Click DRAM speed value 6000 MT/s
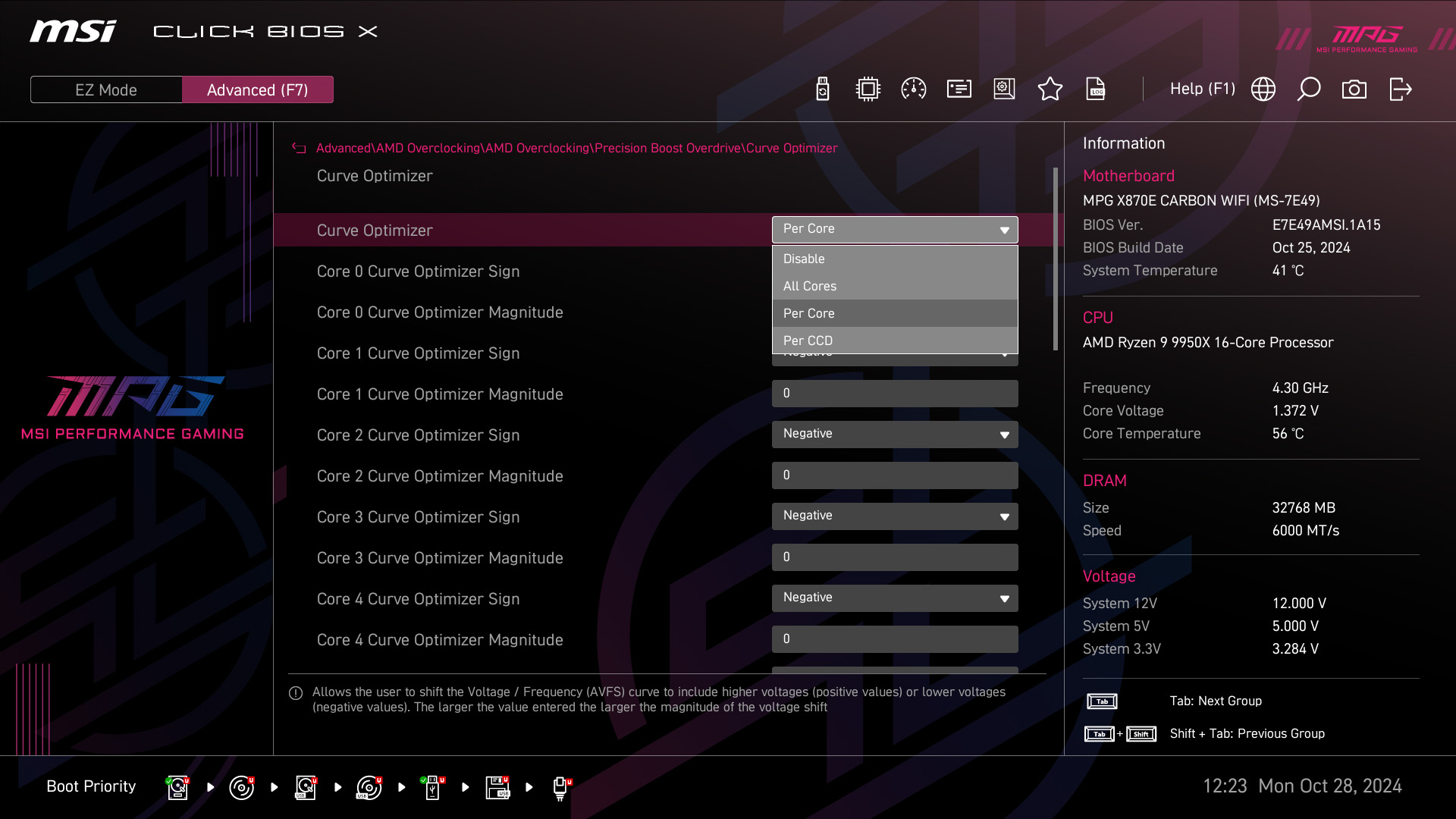The height and width of the screenshot is (819, 1456). coord(1306,531)
